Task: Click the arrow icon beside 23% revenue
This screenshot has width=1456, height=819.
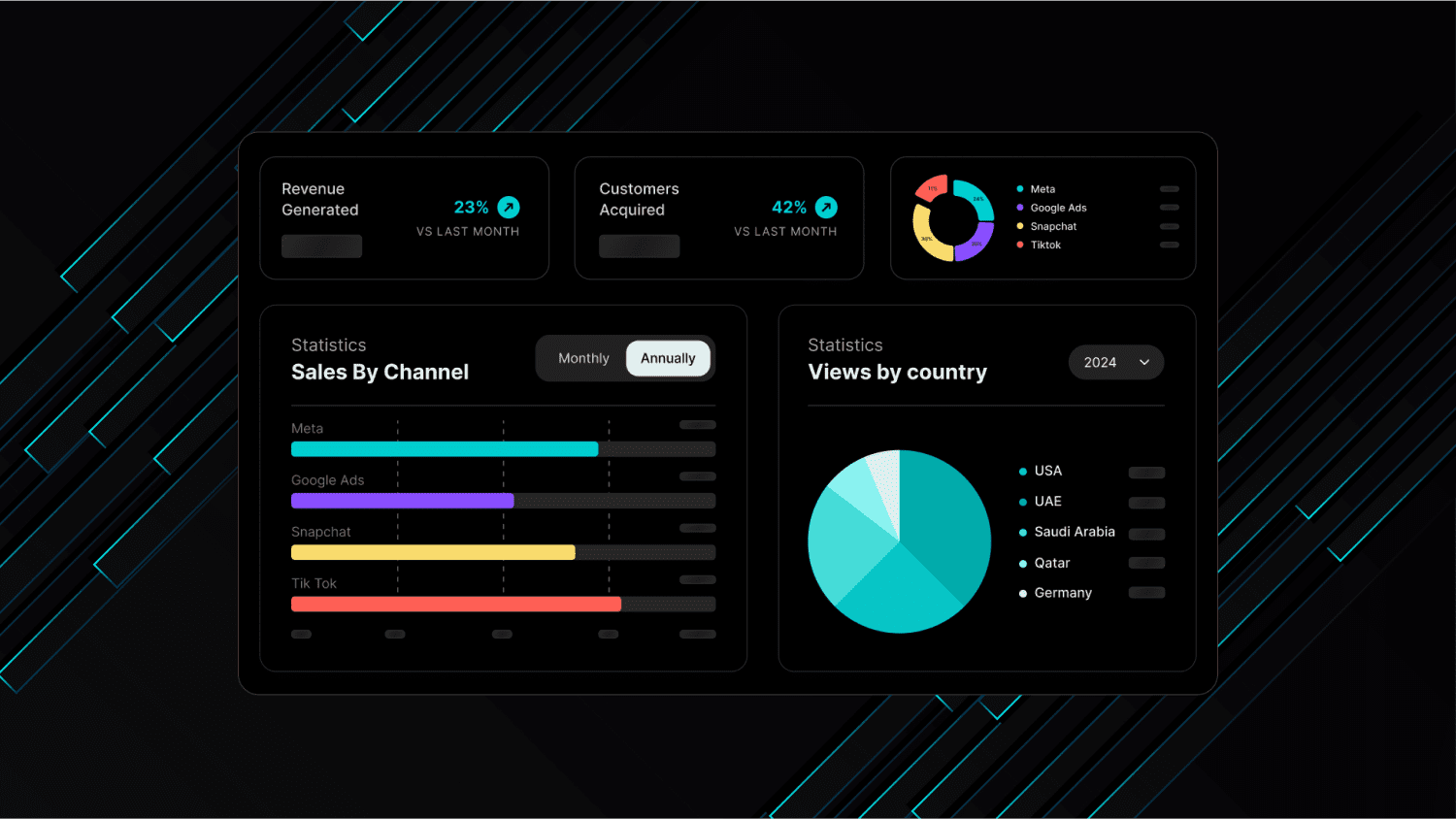Action: 509,208
